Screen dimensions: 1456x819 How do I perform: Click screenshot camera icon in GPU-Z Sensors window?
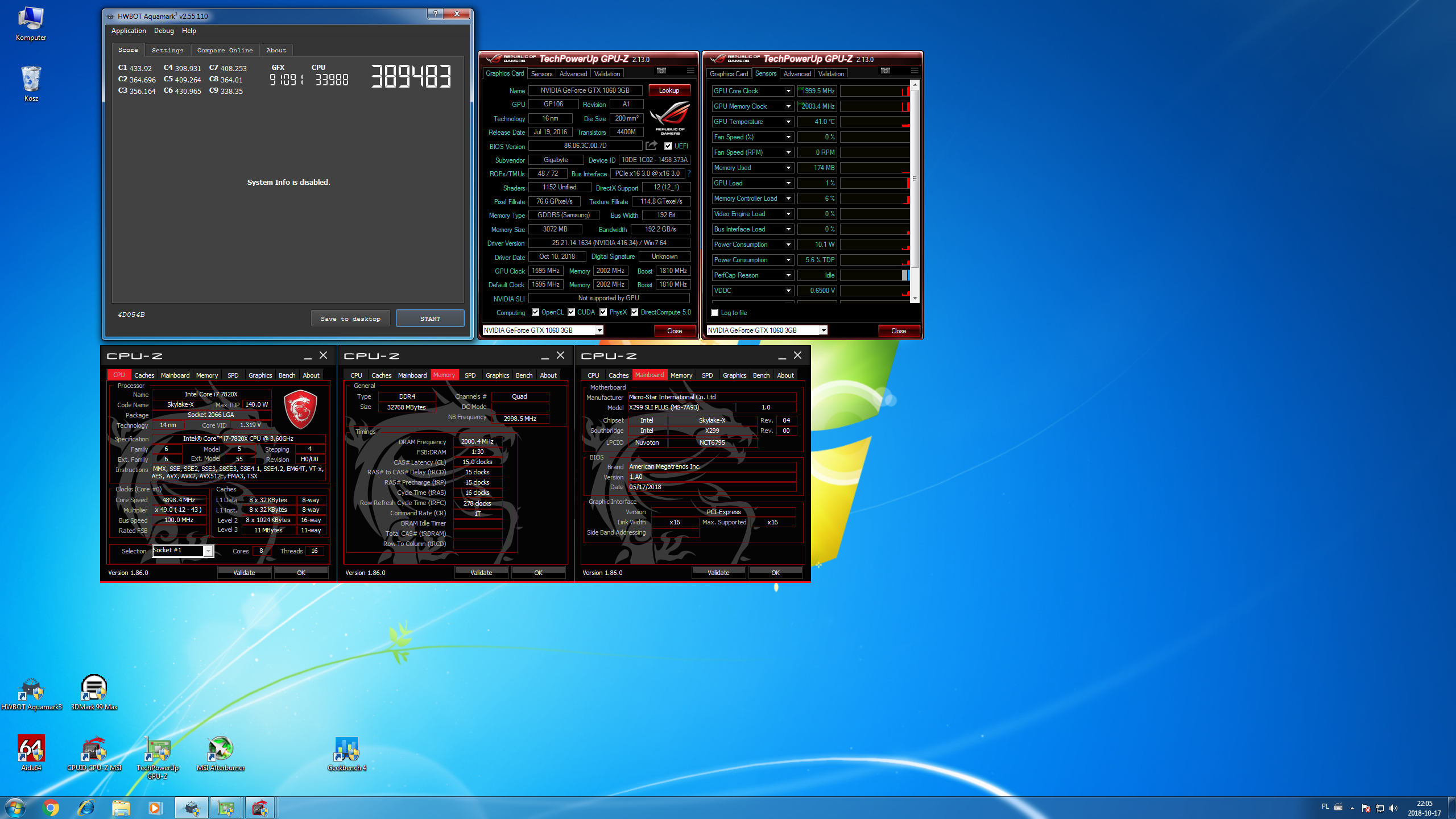pos(886,71)
